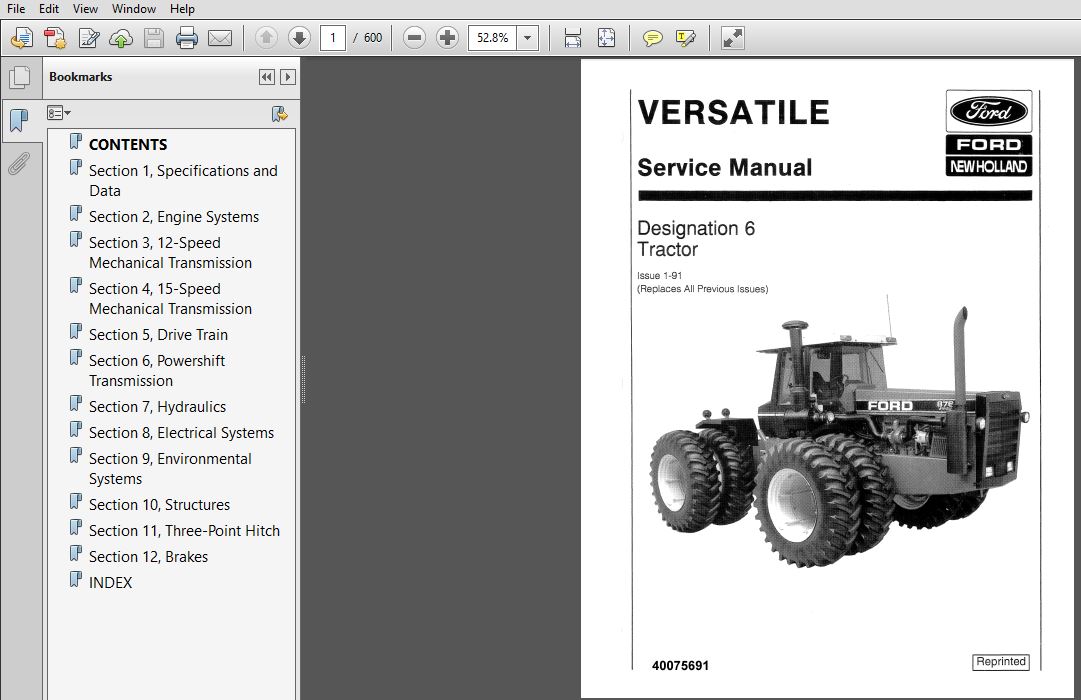Click the Export PDF file icon

(55, 38)
